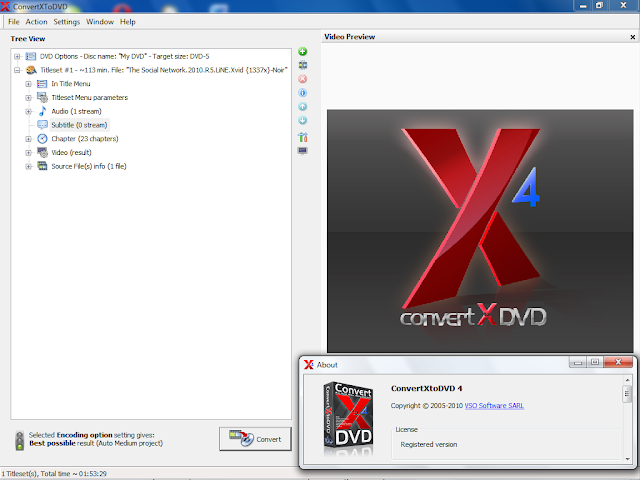Close the Video Preview panel
The image size is (640, 480).
(x=633, y=37)
